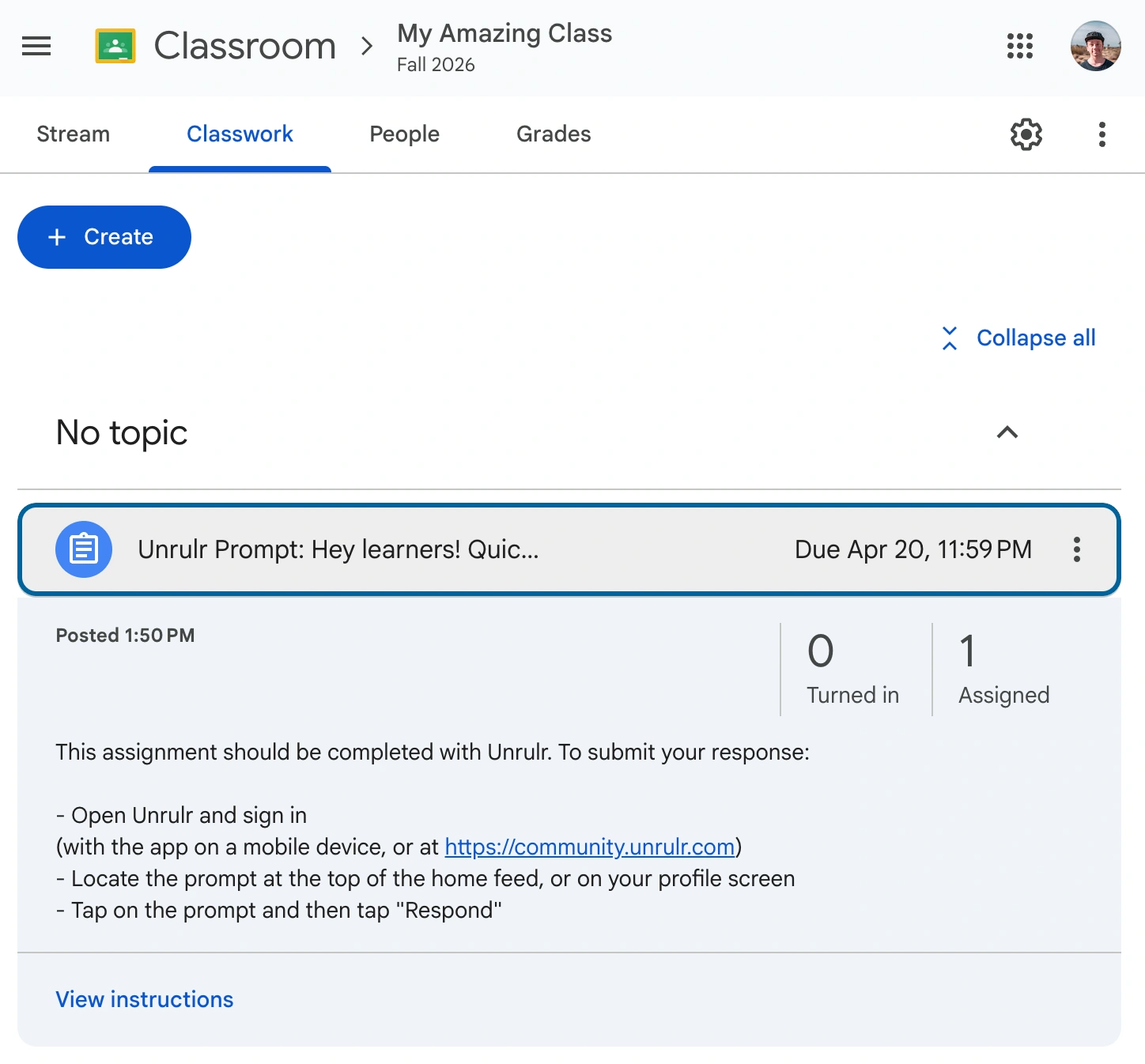Open the assignment's three-dot options menu
This screenshot has height=1064, width=1145.
click(1077, 549)
